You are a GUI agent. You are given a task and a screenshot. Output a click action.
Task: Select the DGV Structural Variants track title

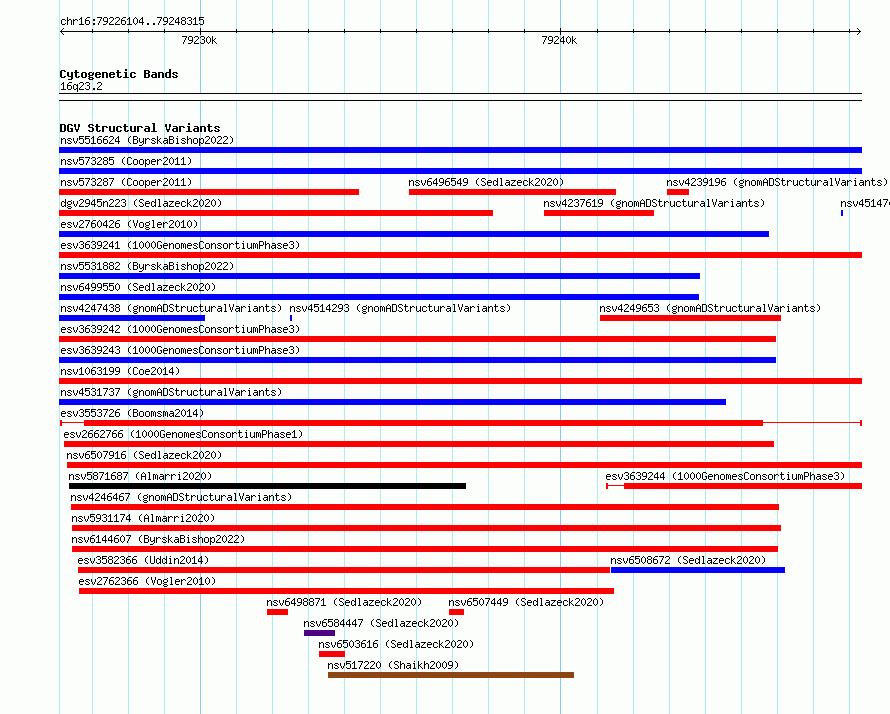click(x=140, y=128)
